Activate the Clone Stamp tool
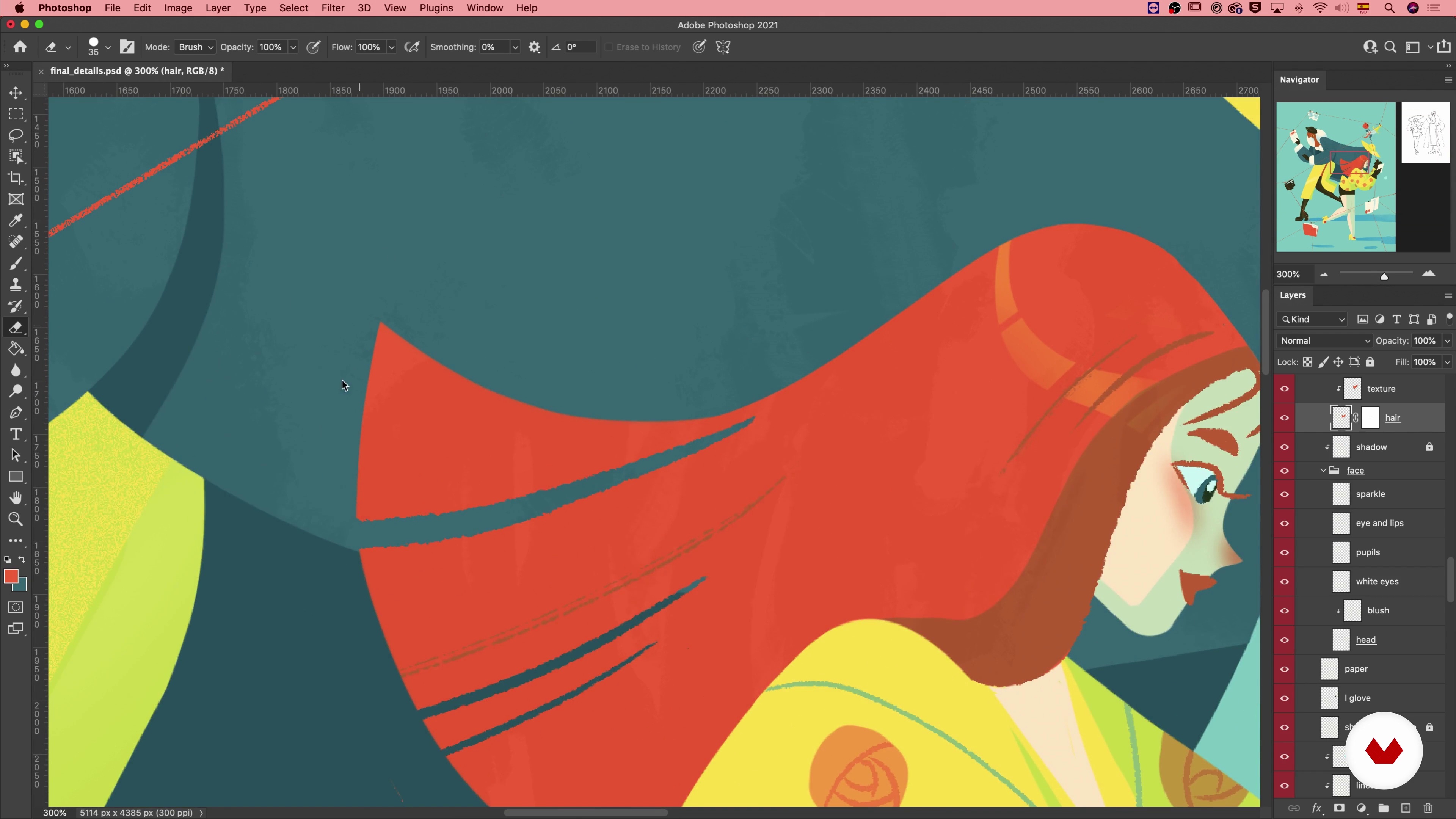The width and height of the screenshot is (1456, 819). 16,284
